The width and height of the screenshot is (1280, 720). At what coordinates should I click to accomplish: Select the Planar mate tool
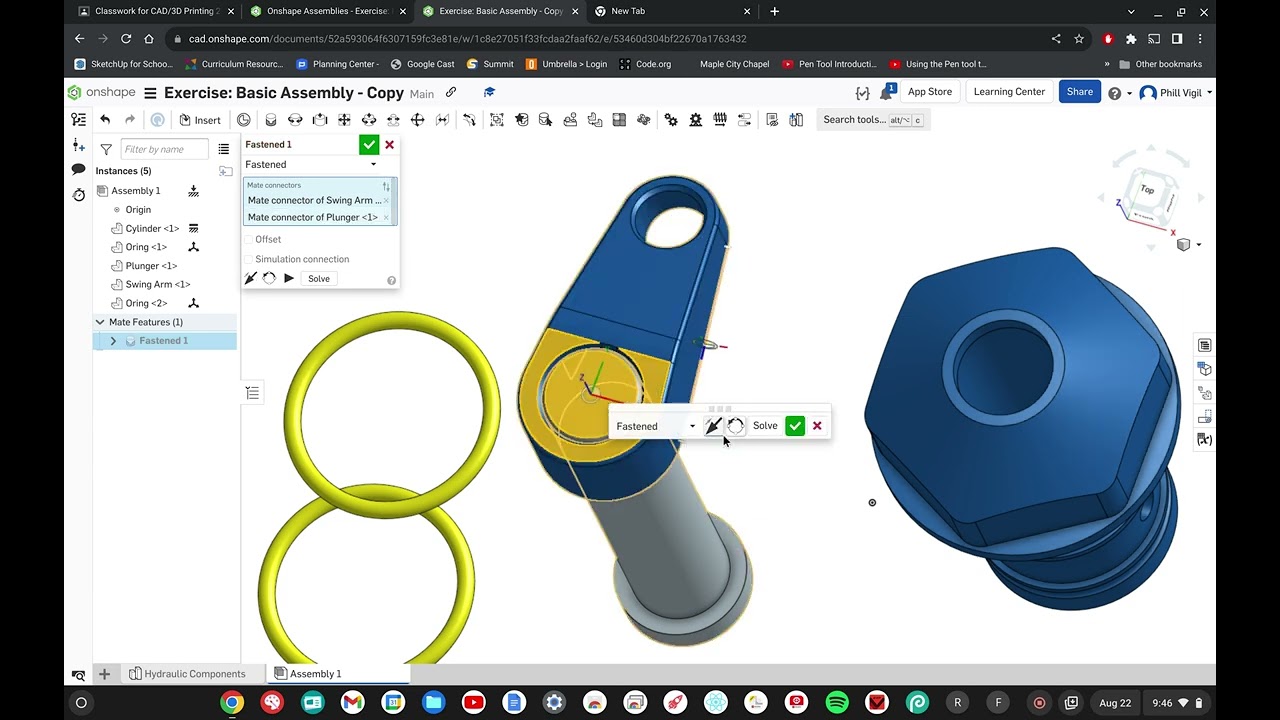point(344,120)
